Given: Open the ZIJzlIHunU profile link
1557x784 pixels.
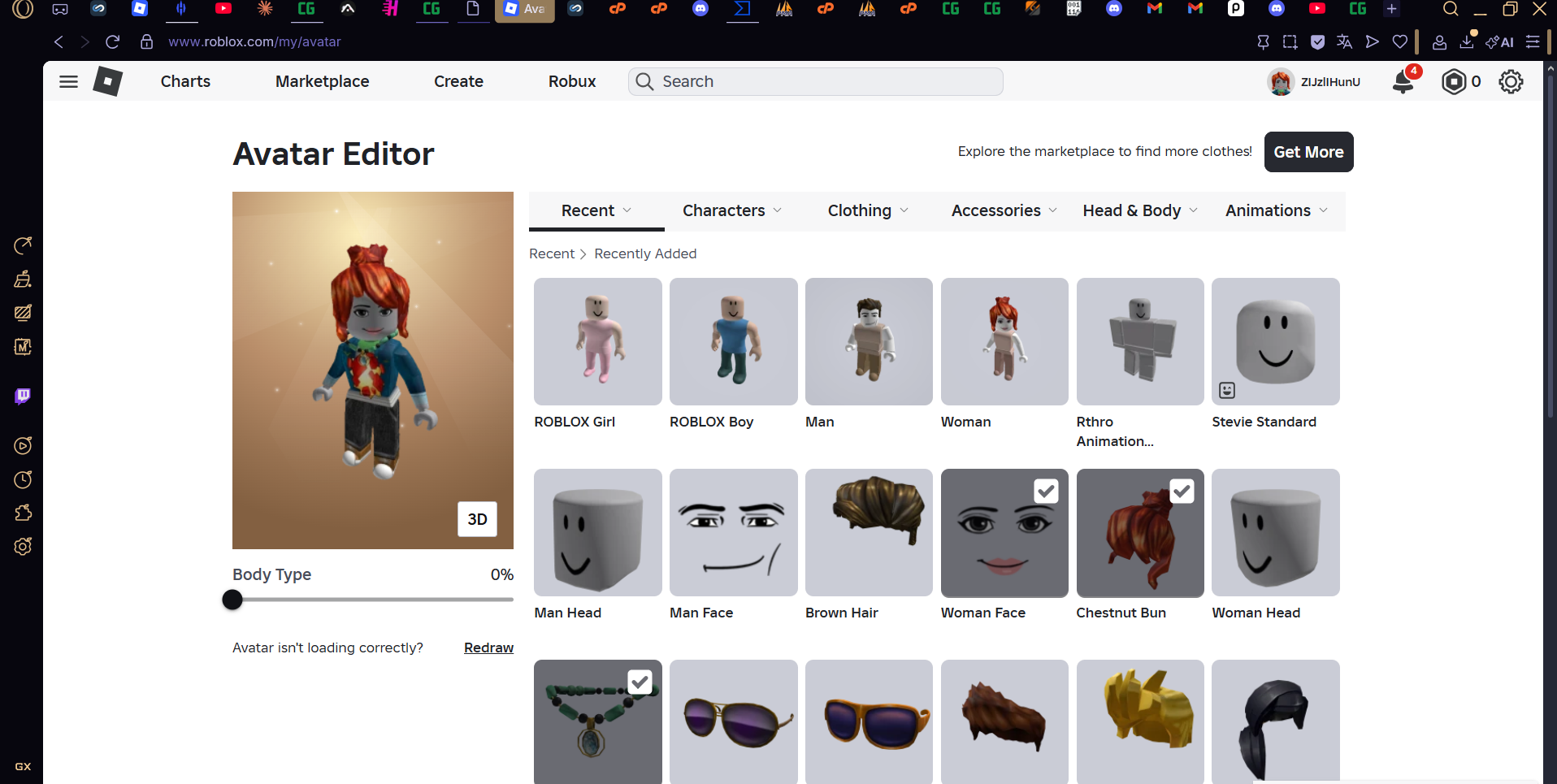Looking at the screenshot, I should coord(1315,81).
